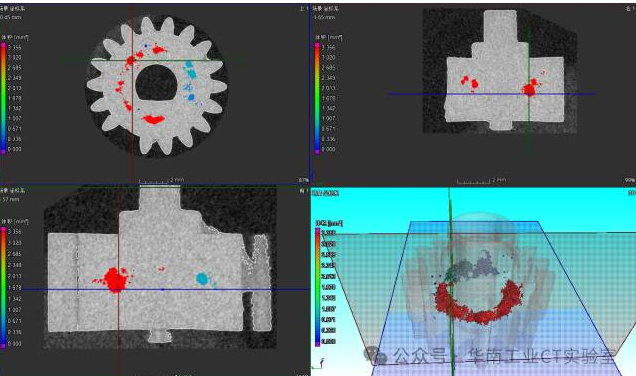The height and width of the screenshot is (376, 636).
Task: Select the large red defect below the gear bore
Action: click(154, 119)
